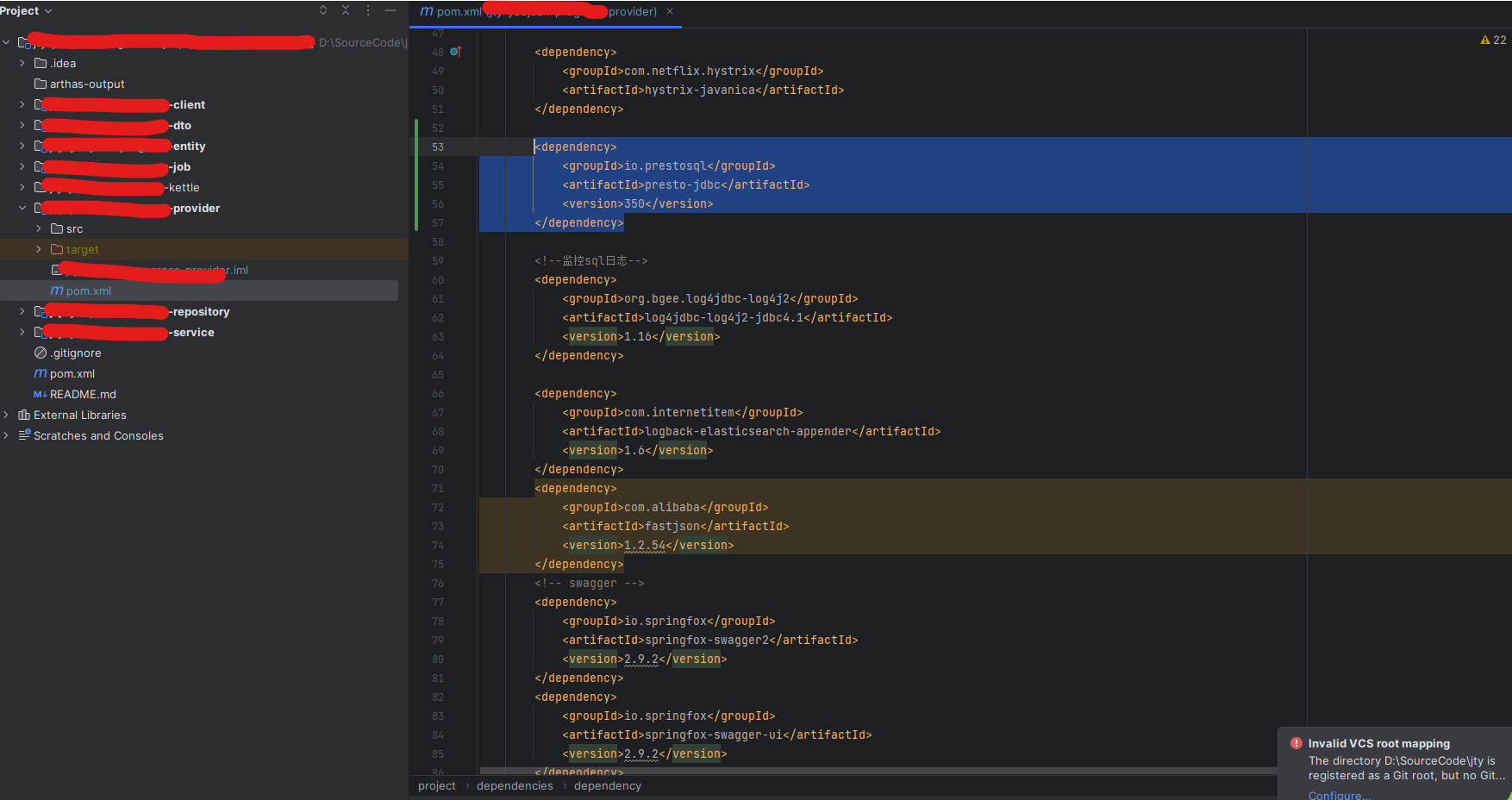Image resolution: width=1512 pixels, height=800 pixels.
Task: Expand the Scratches and Consoles chevron
Action: click(7, 435)
